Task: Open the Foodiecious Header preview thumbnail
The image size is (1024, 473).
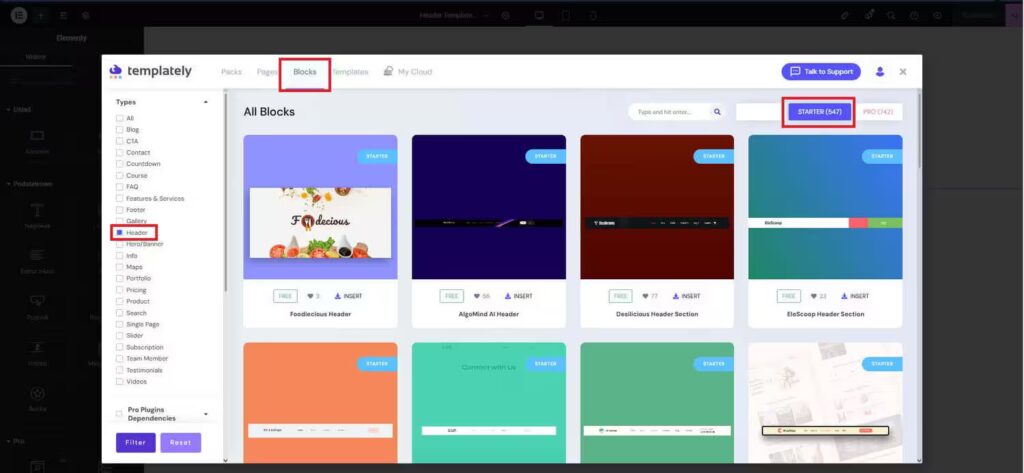Action: click(x=320, y=207)
